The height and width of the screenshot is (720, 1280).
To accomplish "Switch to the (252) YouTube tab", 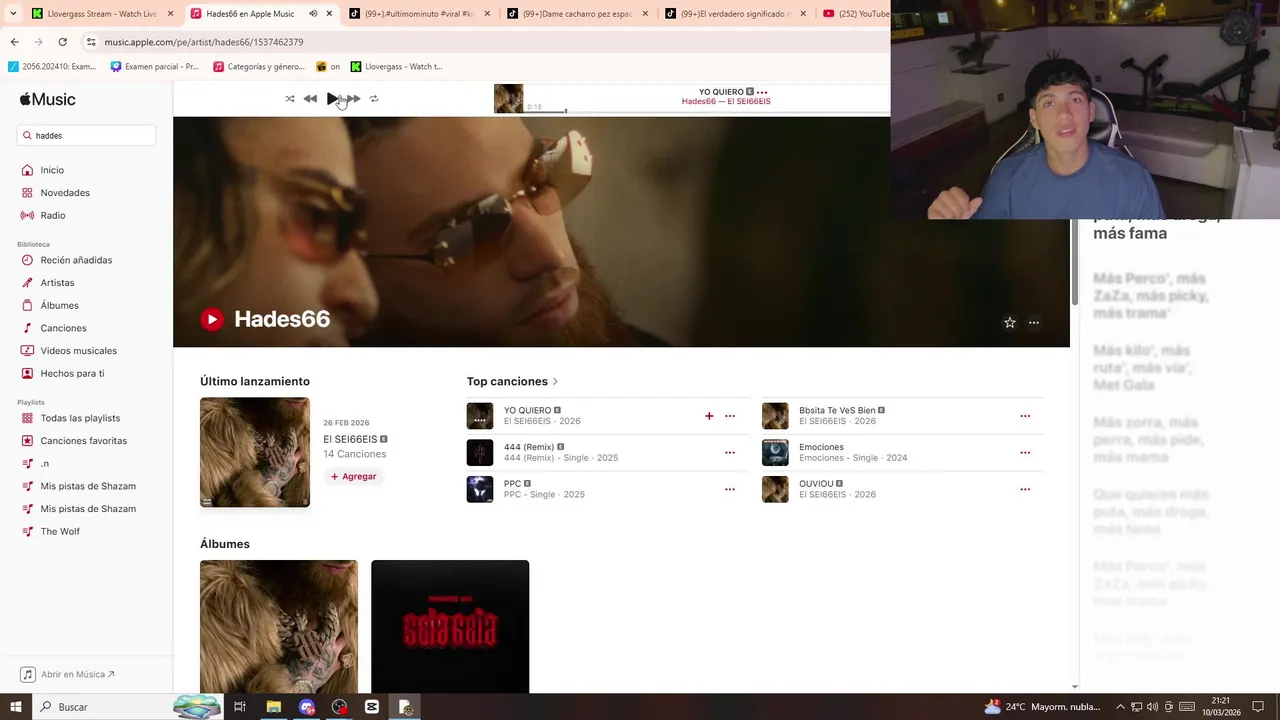I will [x=855, y=14].
